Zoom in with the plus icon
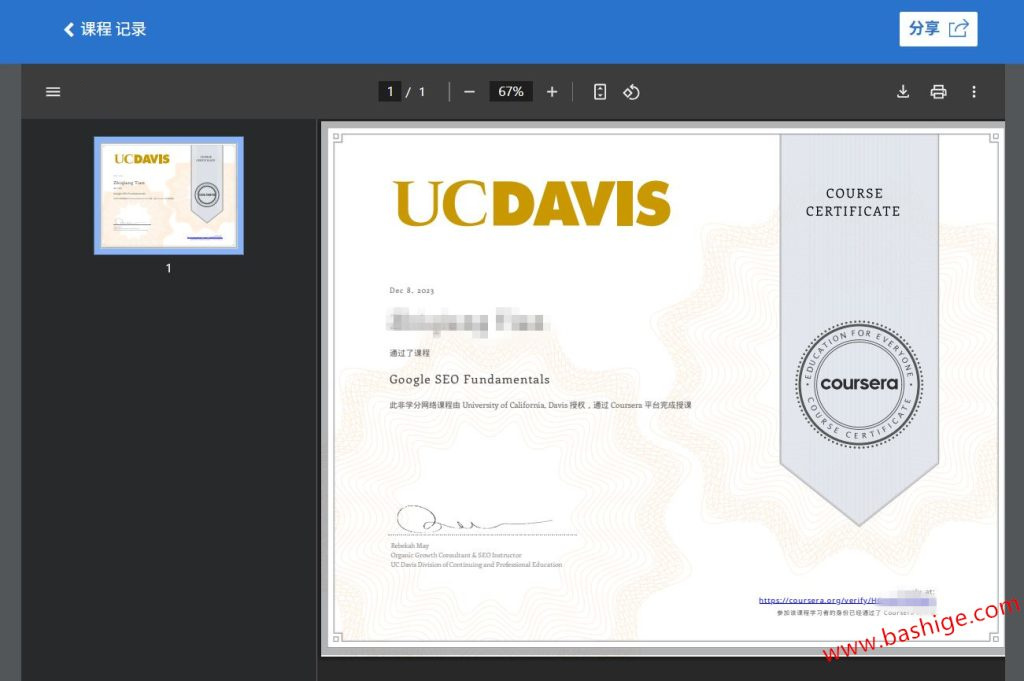The width and height of the screenshot is (1024, 681). 552,92
